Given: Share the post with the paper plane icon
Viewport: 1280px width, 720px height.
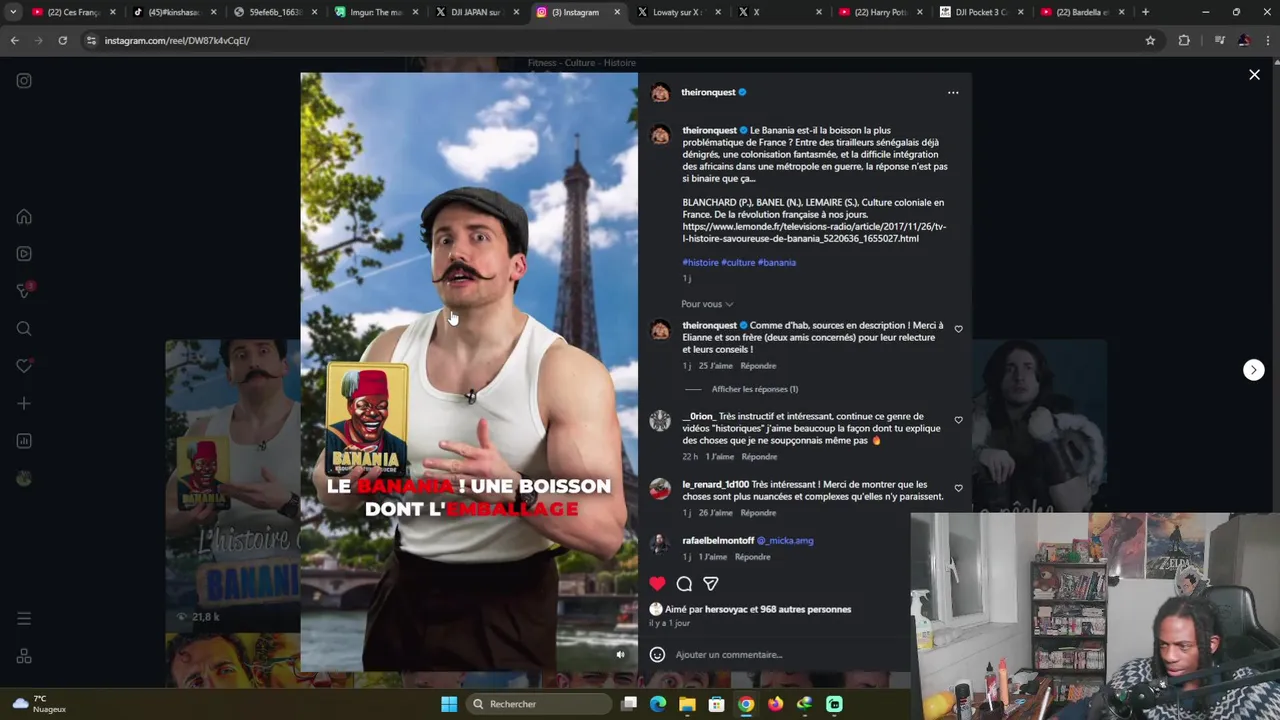Looking at the screenshot, I should pos(711,583).
